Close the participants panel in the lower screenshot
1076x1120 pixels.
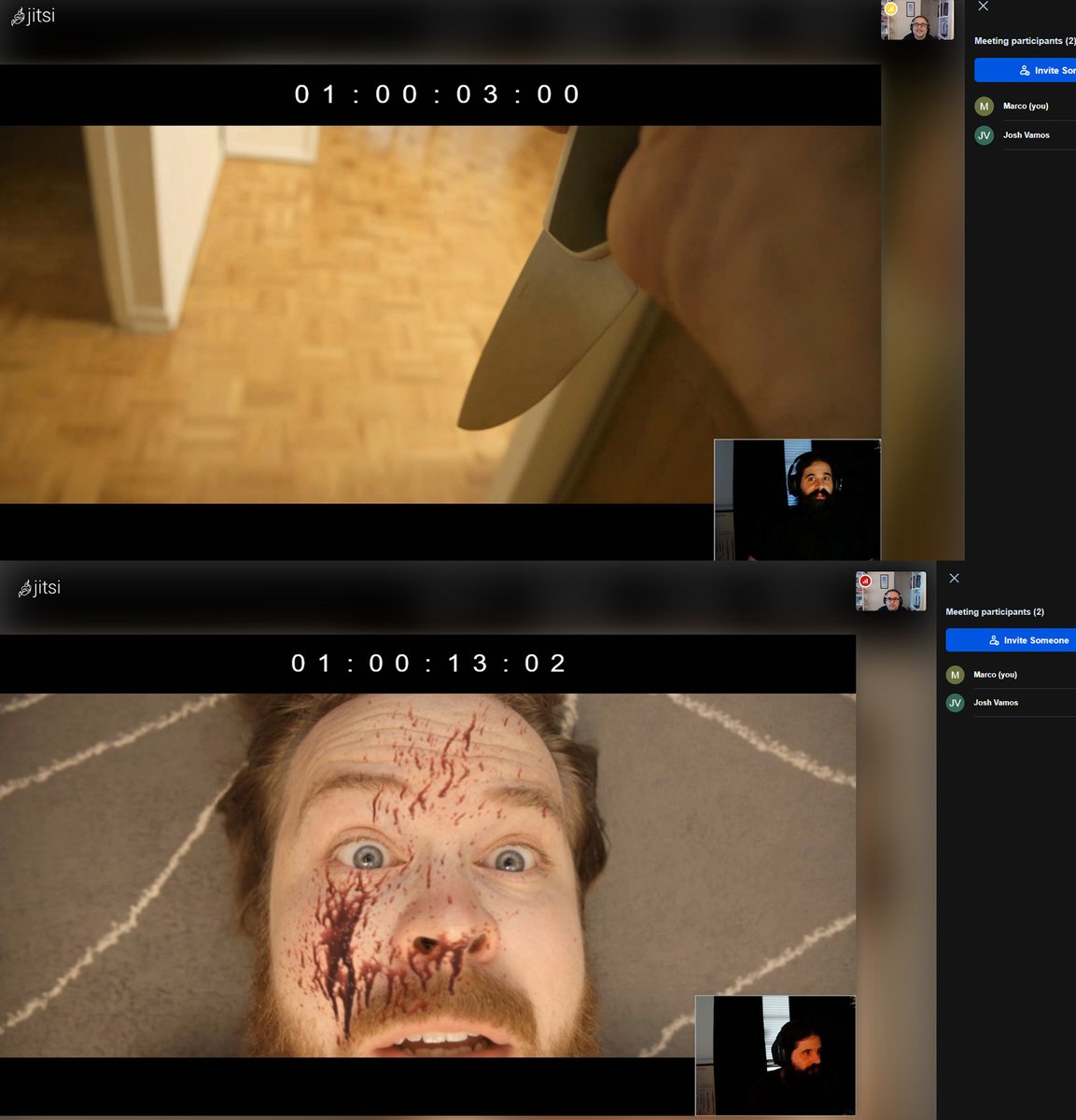(954, 579)
